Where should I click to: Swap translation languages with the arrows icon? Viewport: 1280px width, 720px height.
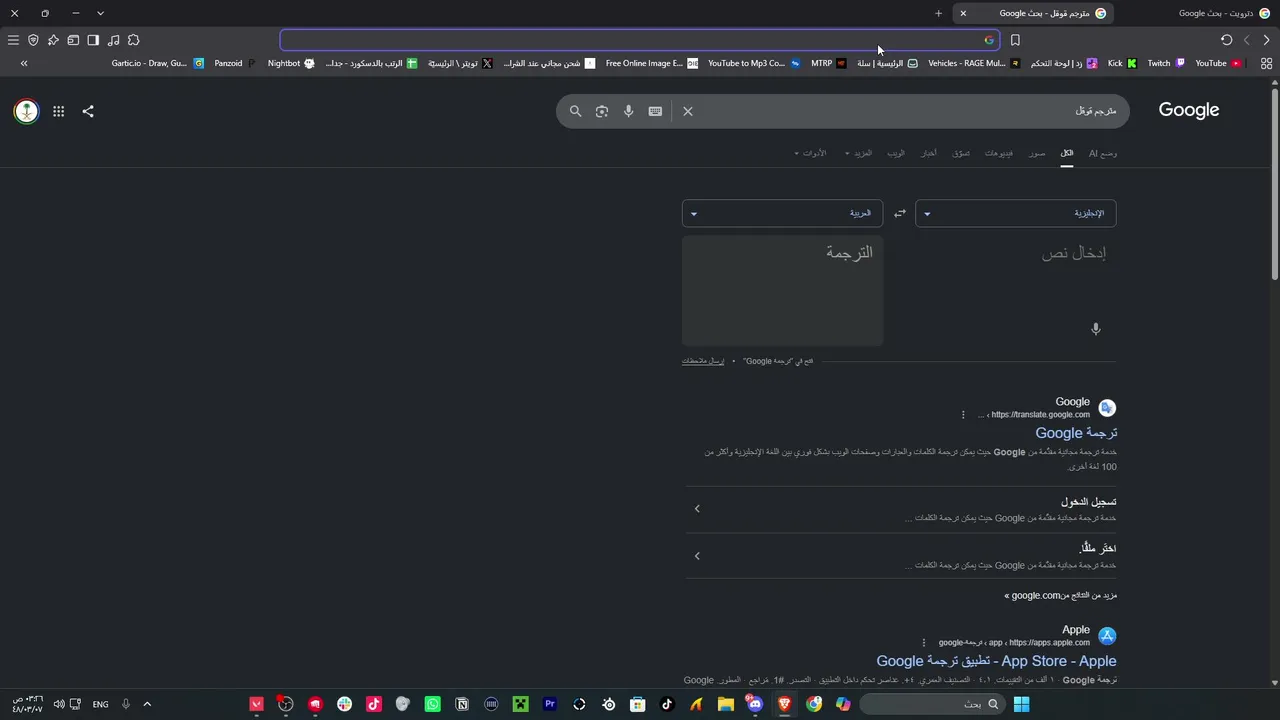(x=899, y=213)
